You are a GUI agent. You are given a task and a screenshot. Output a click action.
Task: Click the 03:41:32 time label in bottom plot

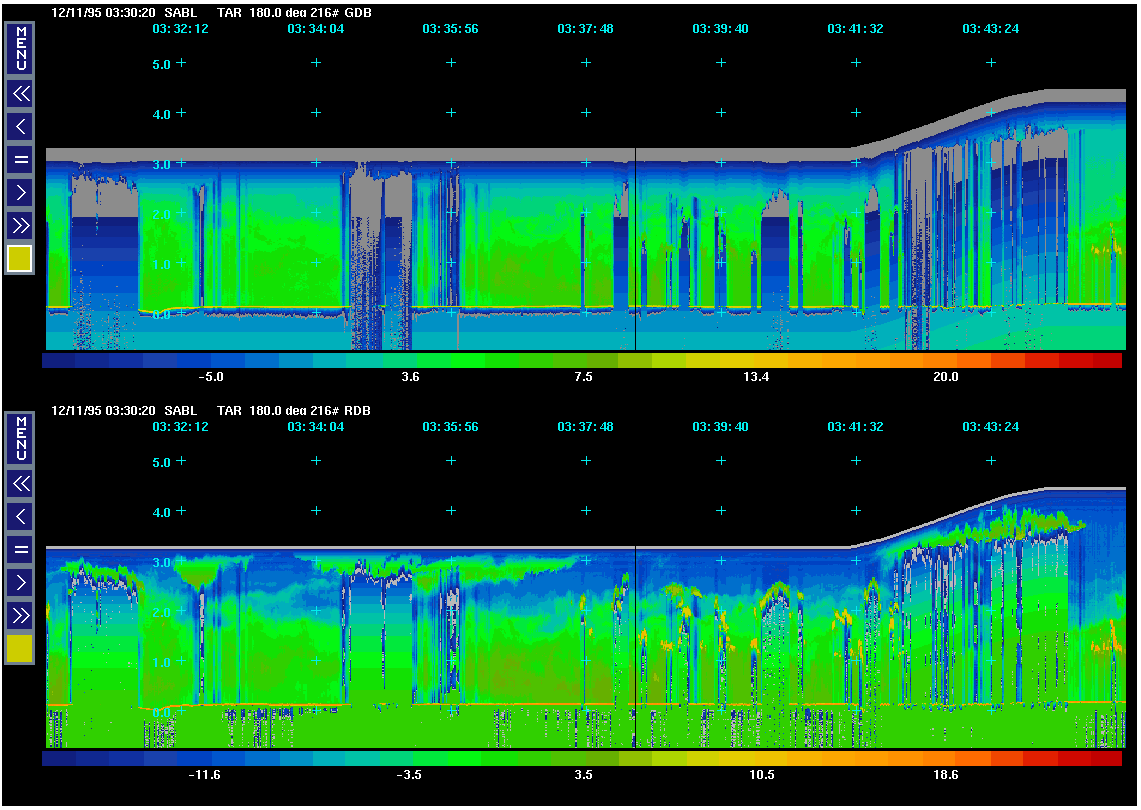coord(855,427)
